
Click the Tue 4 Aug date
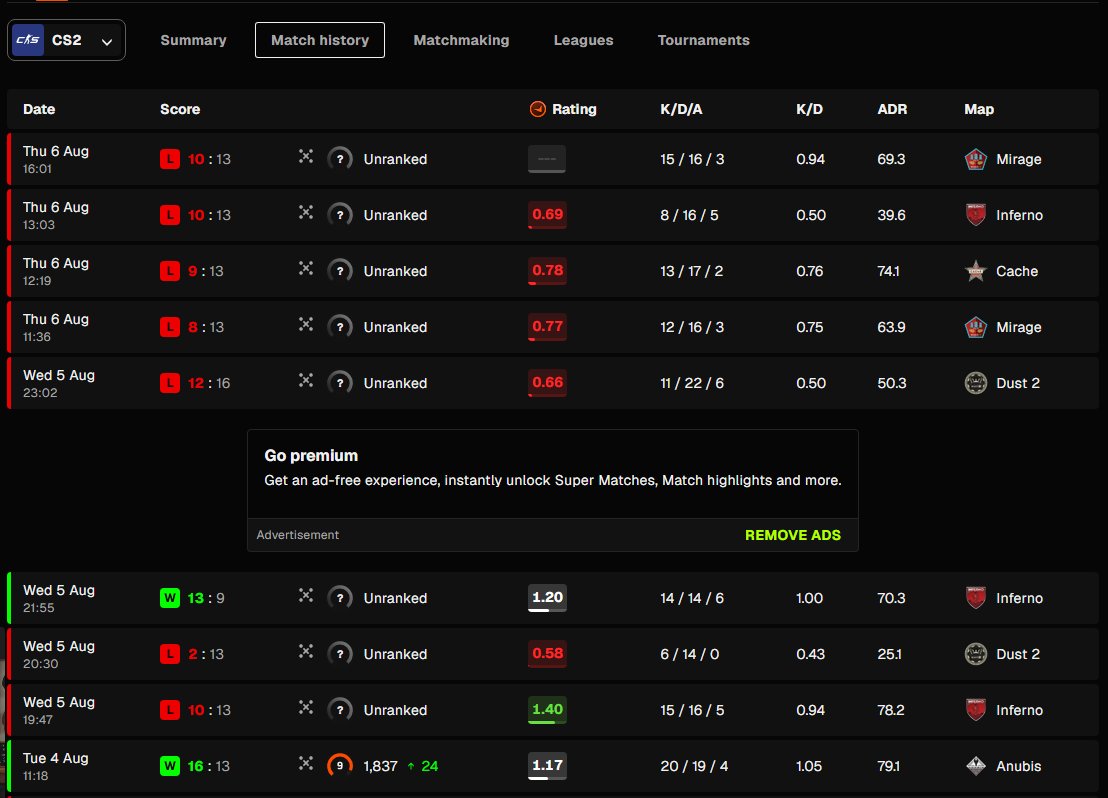55,758
